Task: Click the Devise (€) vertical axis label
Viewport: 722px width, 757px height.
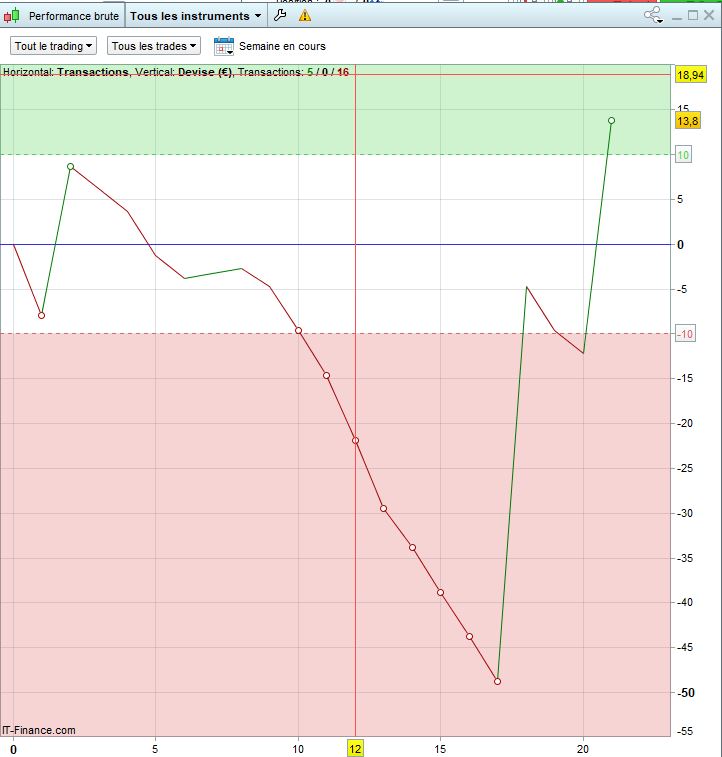Action: pos(205,72)
